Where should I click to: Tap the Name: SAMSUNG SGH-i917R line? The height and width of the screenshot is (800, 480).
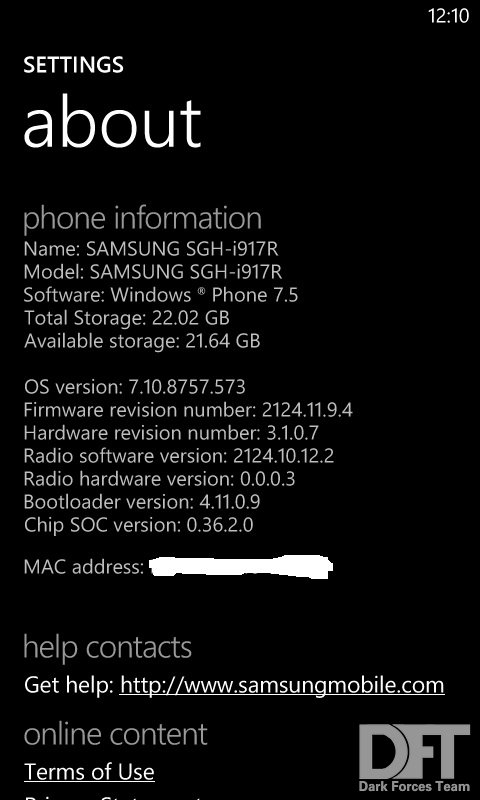(x=151, y=249)
